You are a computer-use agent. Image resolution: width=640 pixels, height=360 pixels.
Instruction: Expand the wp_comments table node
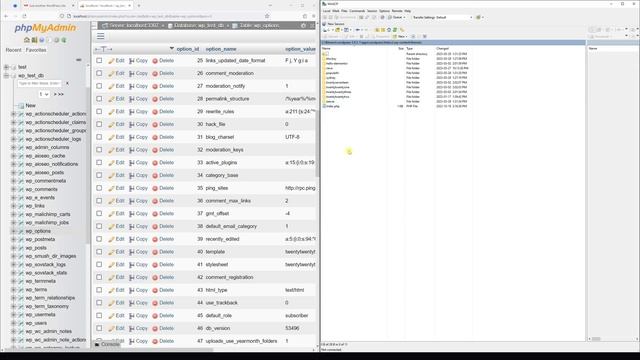coord(13,189)
